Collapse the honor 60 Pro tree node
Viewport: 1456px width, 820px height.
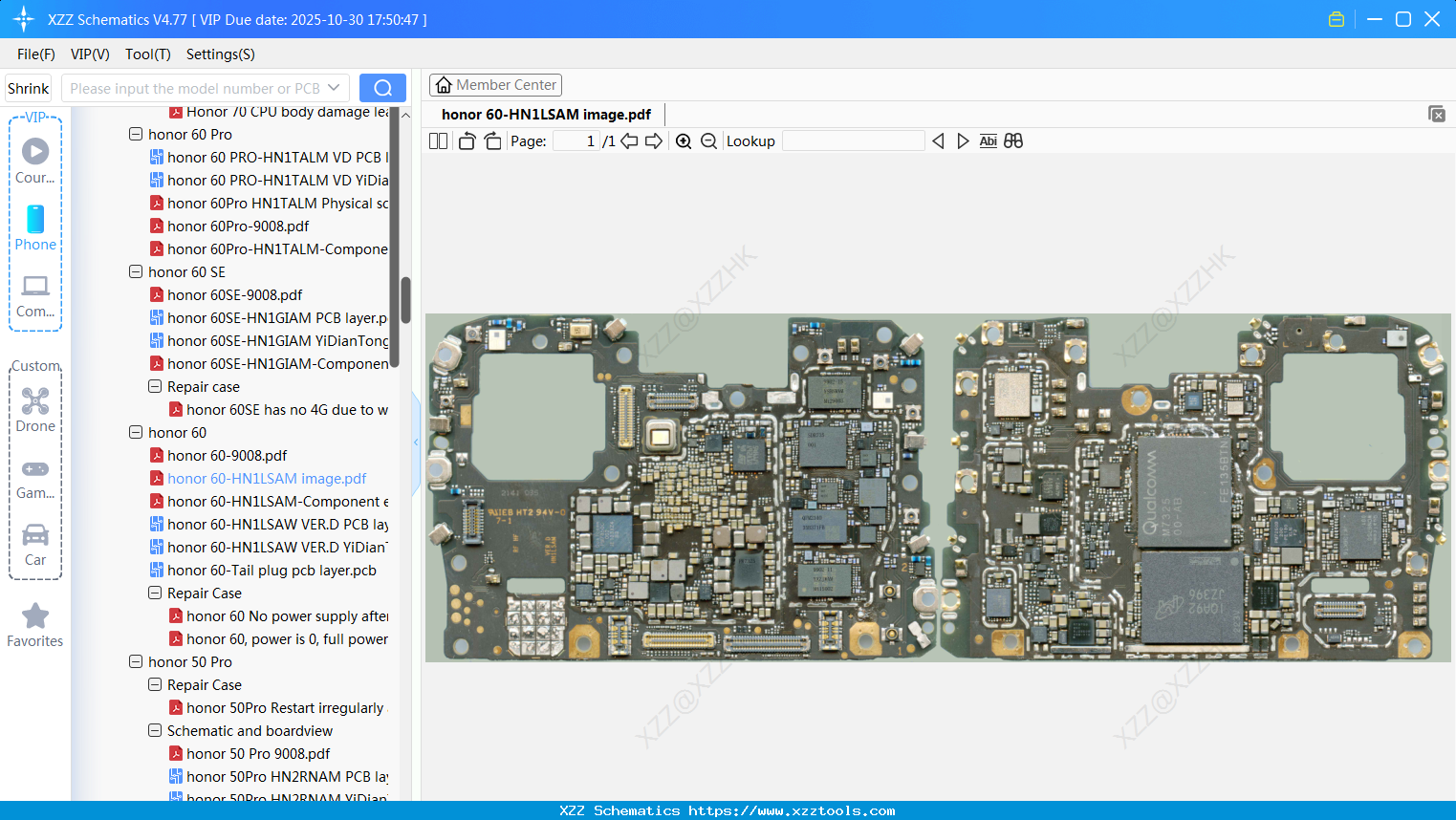click(136, 135)
